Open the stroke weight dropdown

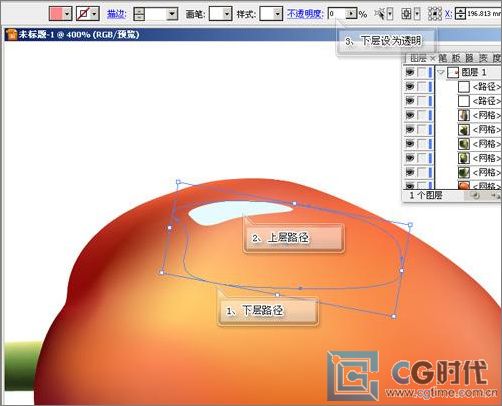pos(172,14)
